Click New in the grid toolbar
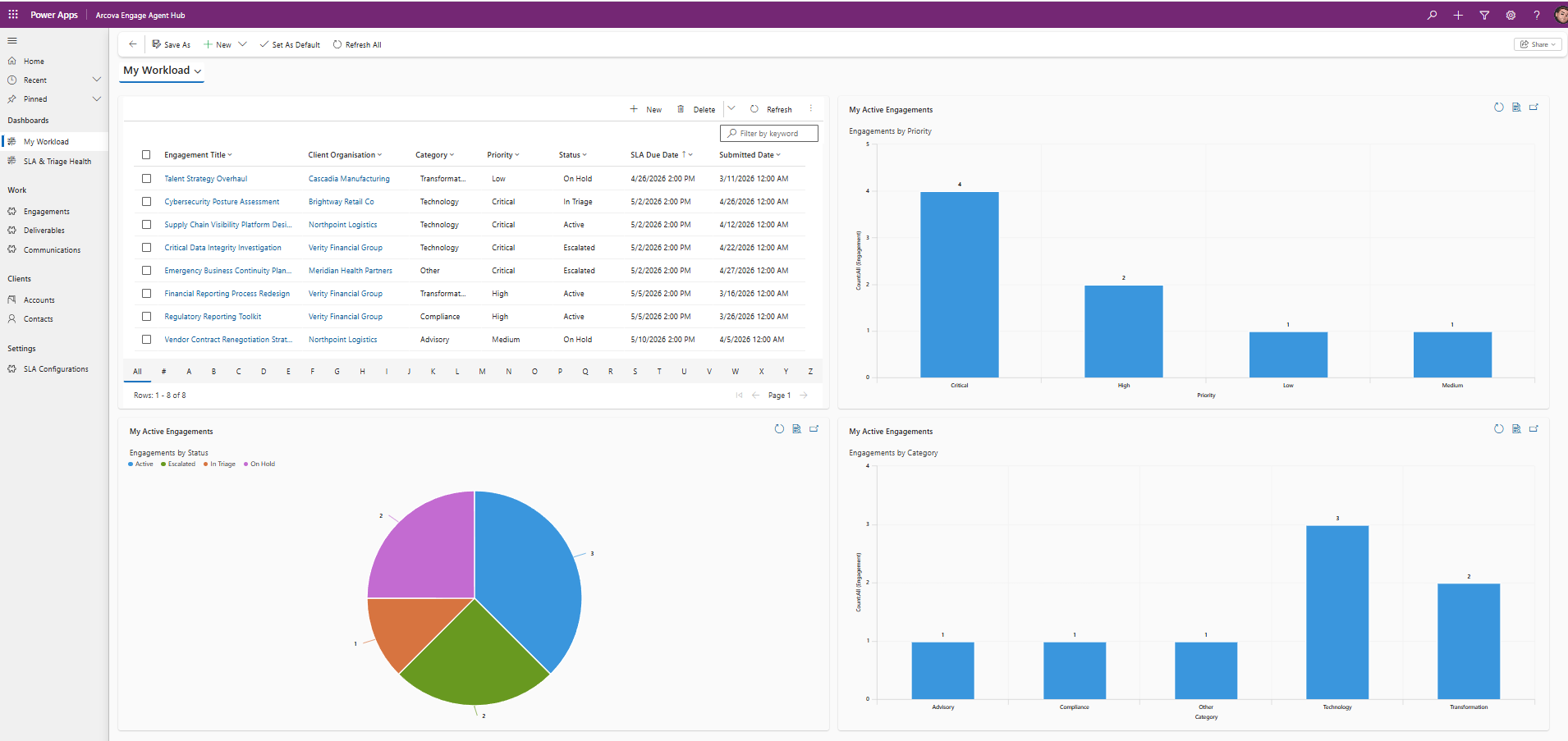The image size is (1568, 741). pos(646,109)
